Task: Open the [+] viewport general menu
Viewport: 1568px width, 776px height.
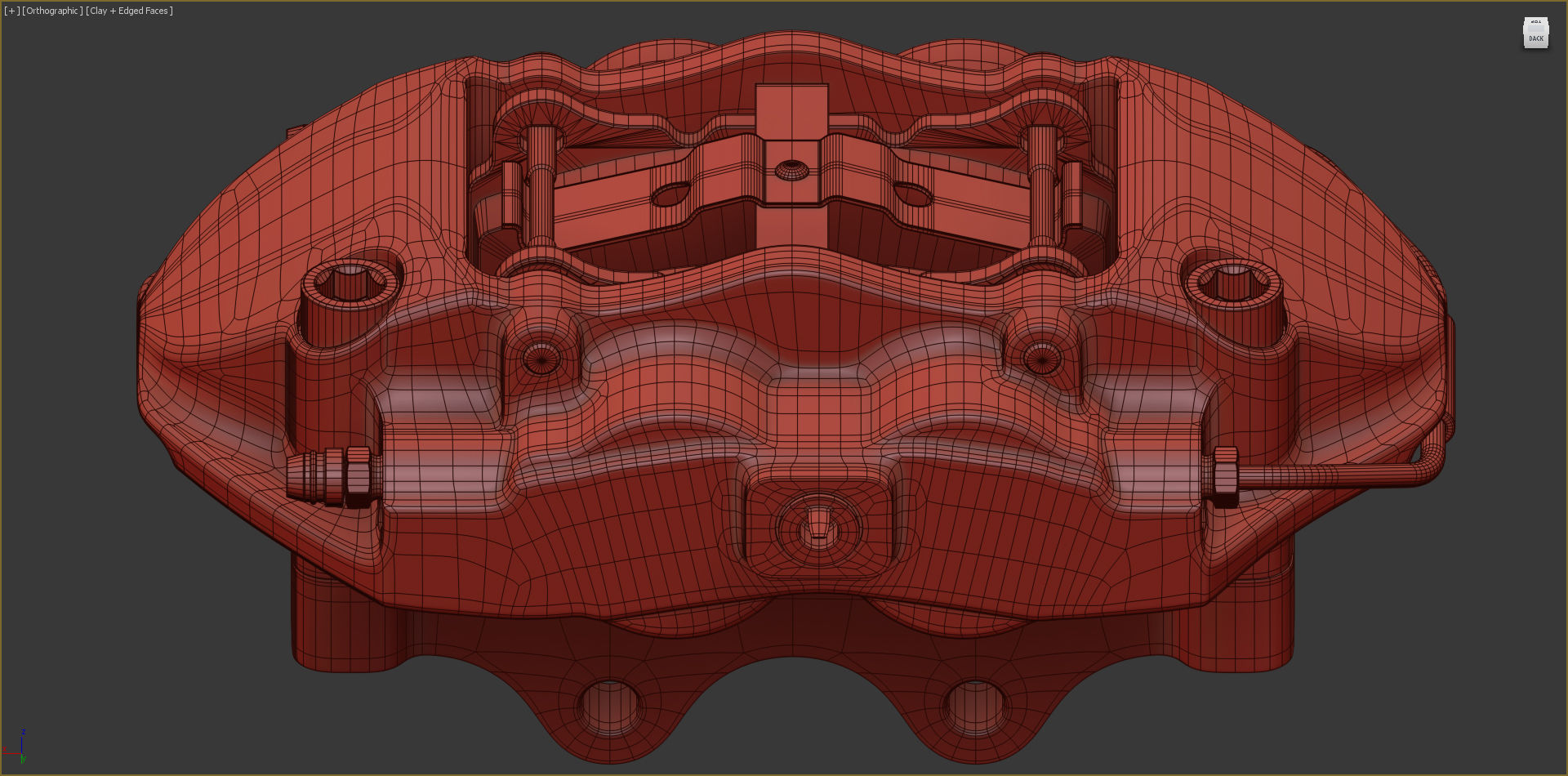Action: (11, 11)
